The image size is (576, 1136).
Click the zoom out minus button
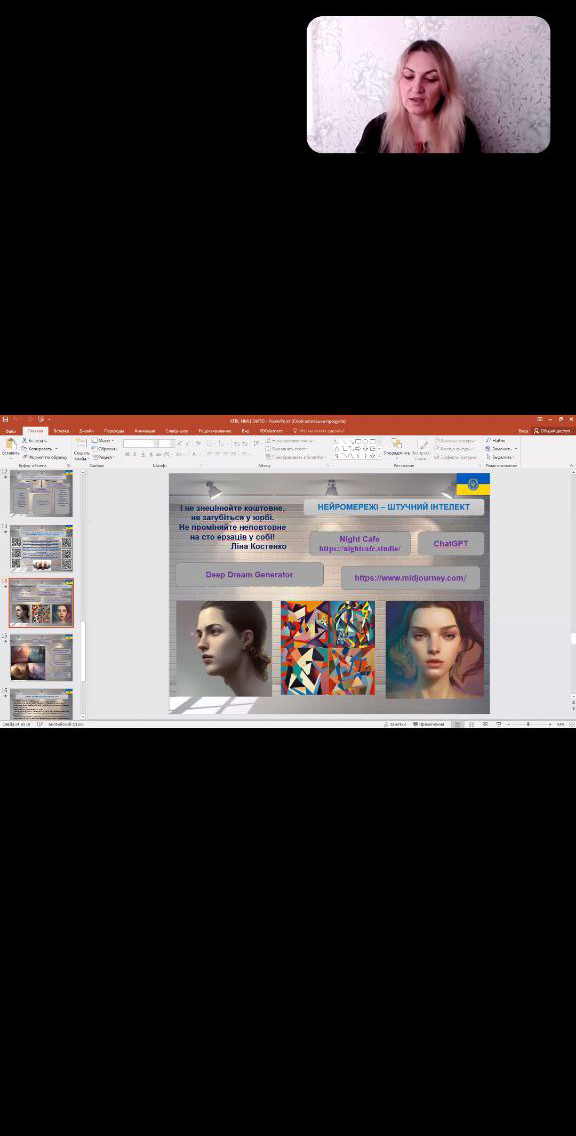pos(509,724)
